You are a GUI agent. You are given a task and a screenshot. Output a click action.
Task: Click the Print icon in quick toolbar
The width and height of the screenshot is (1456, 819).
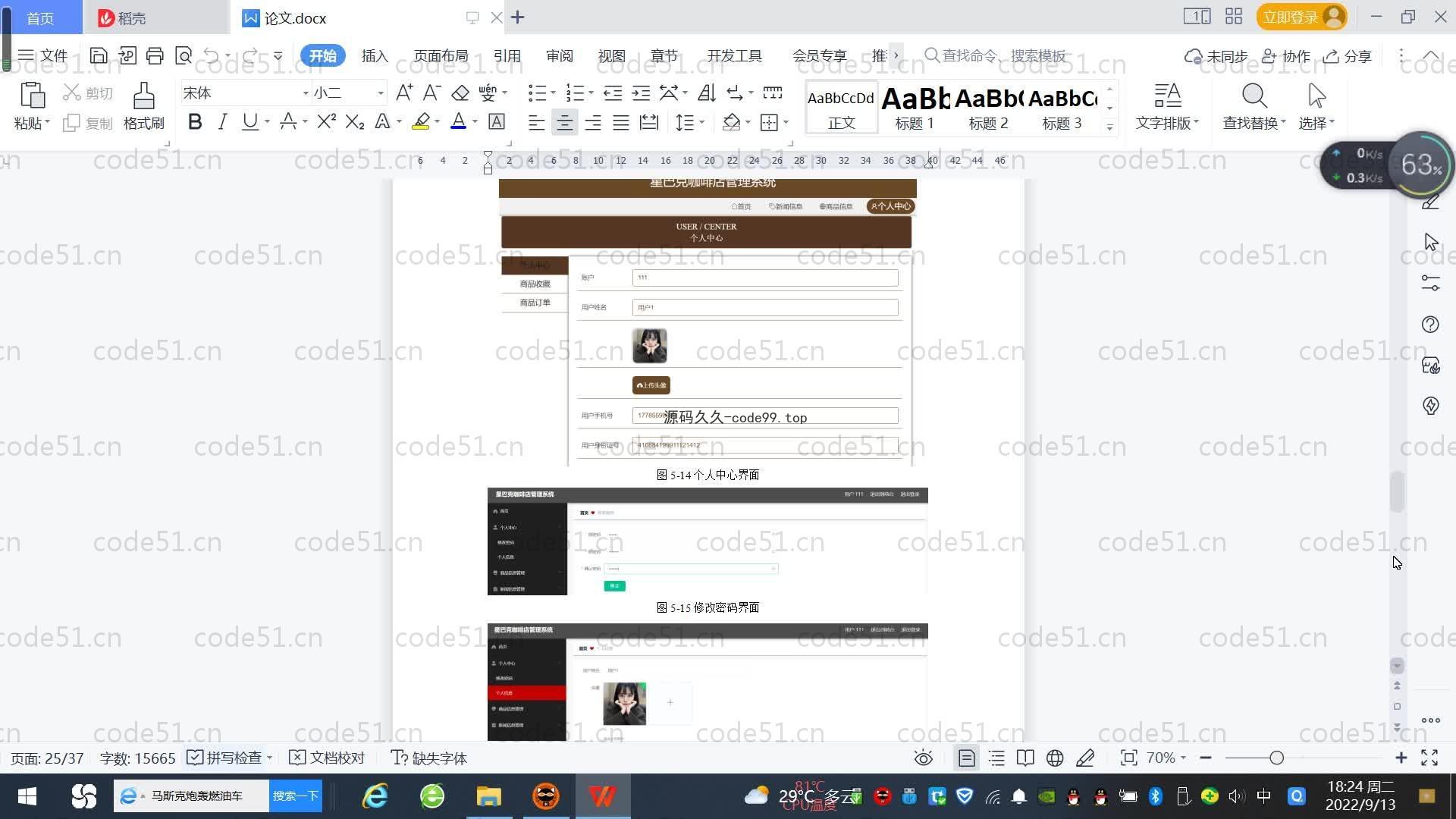point(155,55)
